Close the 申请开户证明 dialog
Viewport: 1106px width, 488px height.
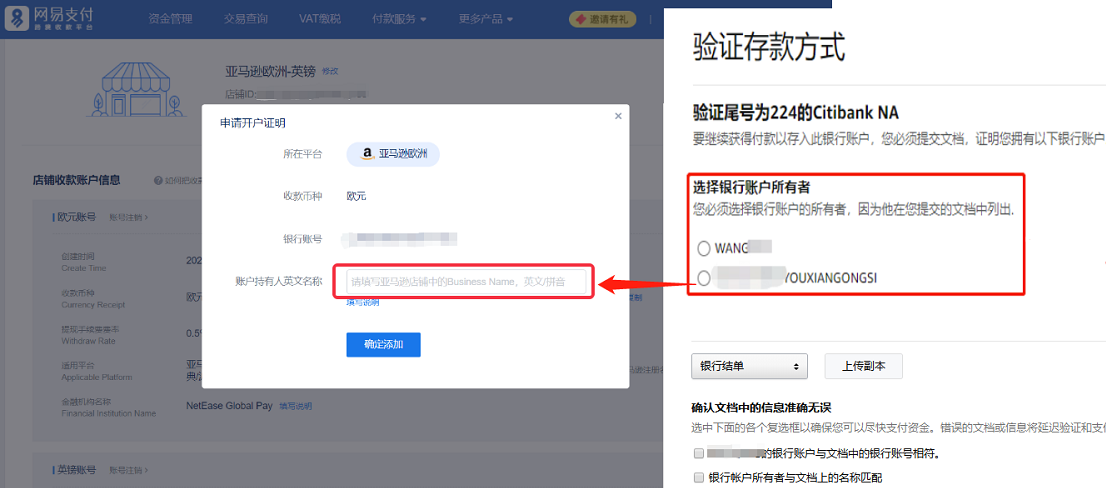point(618,116)
